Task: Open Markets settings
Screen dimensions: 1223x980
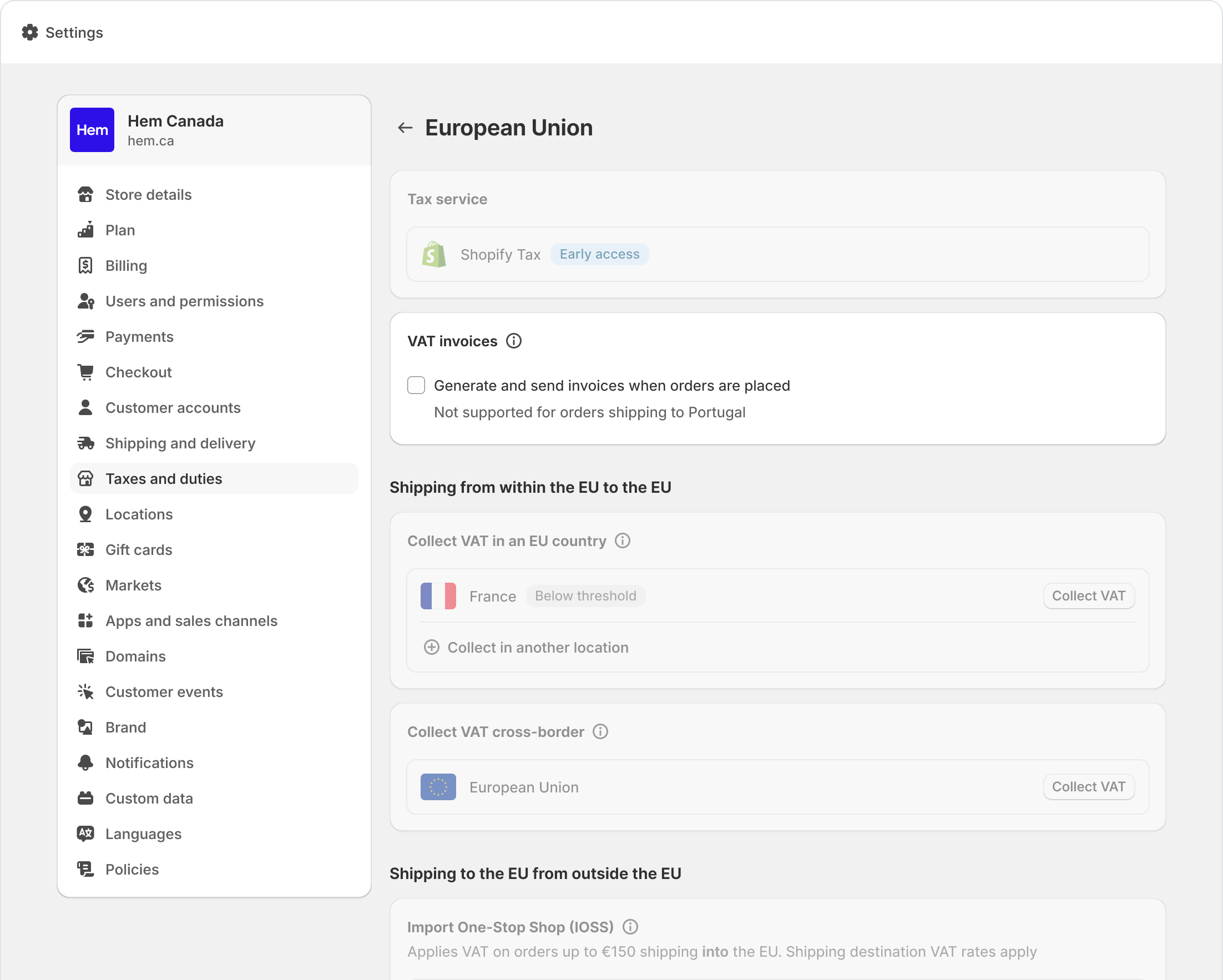Action: 214,585
